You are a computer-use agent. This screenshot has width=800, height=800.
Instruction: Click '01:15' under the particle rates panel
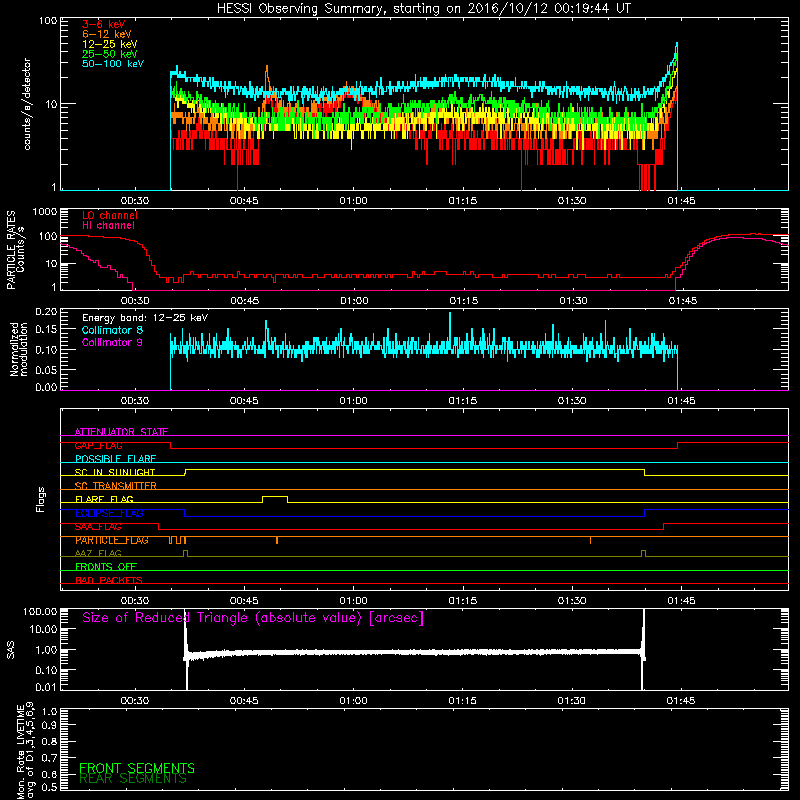click(x=463, y=301)
